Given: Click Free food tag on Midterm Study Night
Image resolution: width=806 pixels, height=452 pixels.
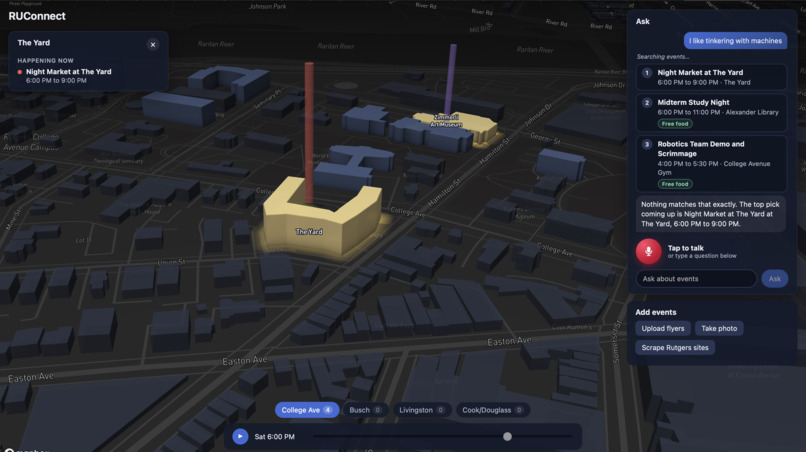Looking at the screenshot, I should [674, 123].
